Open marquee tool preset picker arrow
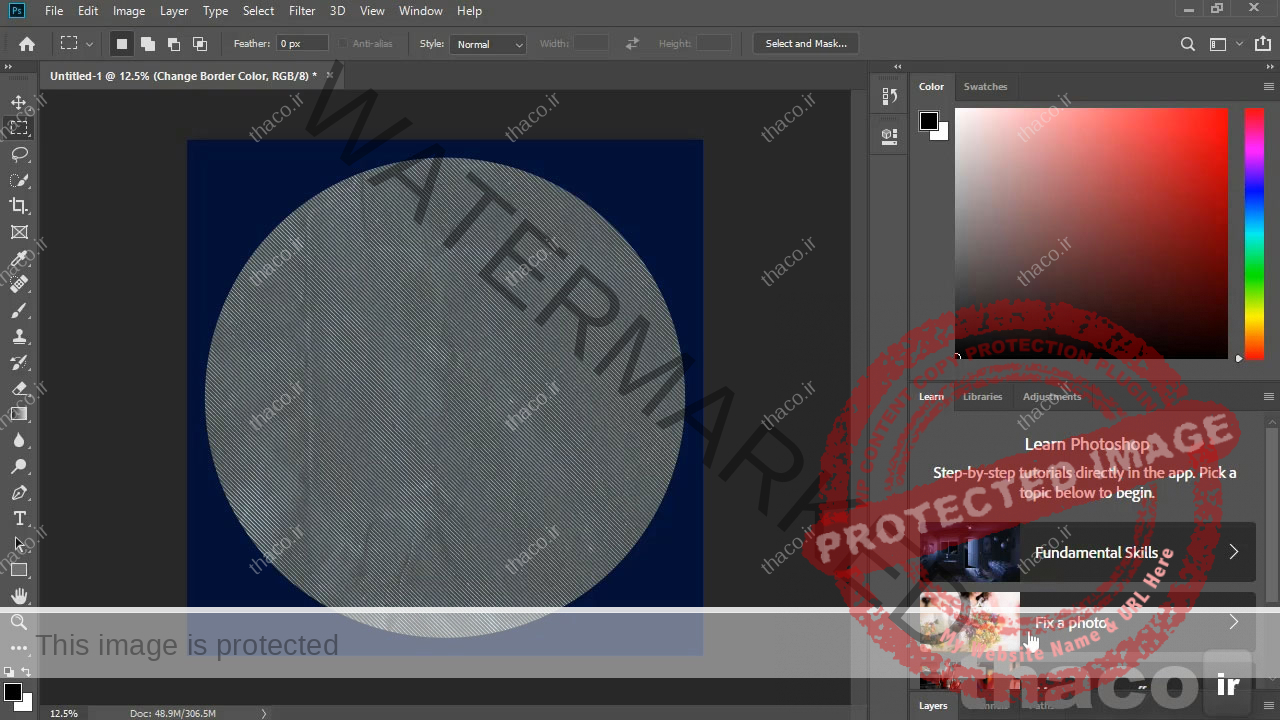This screenshot has width=1280, height=720. coord(90,44)
